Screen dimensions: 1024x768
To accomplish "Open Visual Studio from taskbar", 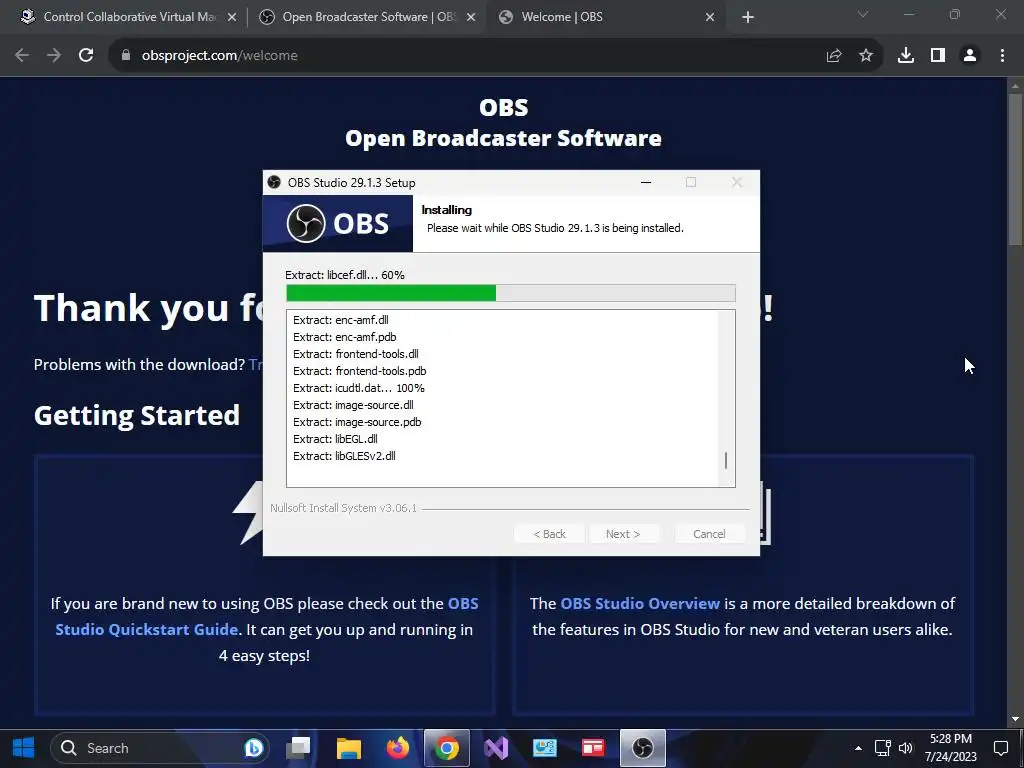I will [496, 748].
